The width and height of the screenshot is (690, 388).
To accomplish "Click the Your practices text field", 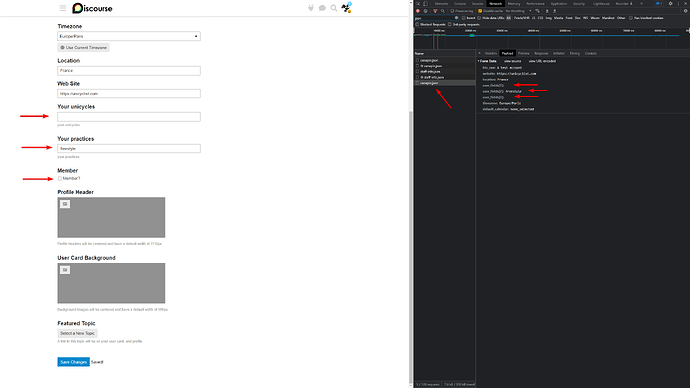I will (129, 149).
